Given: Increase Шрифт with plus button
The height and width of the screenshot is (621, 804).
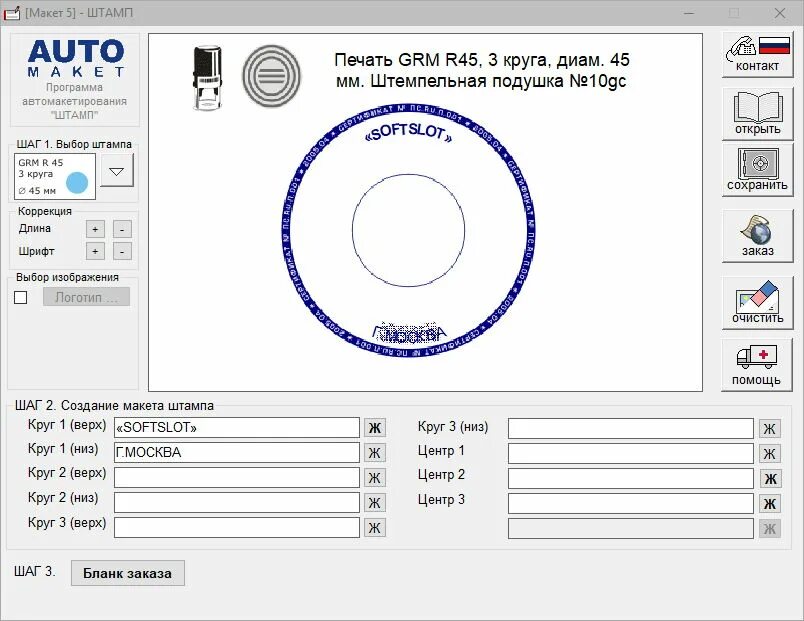Looking at the screenshot, I should [95, 251].
